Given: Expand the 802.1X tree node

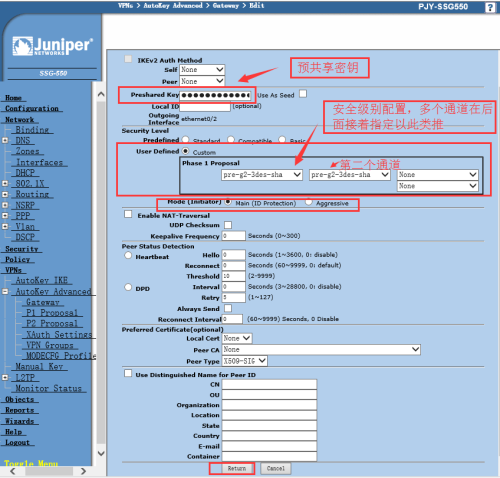Looking at the screenshot, I should (5, 183).
